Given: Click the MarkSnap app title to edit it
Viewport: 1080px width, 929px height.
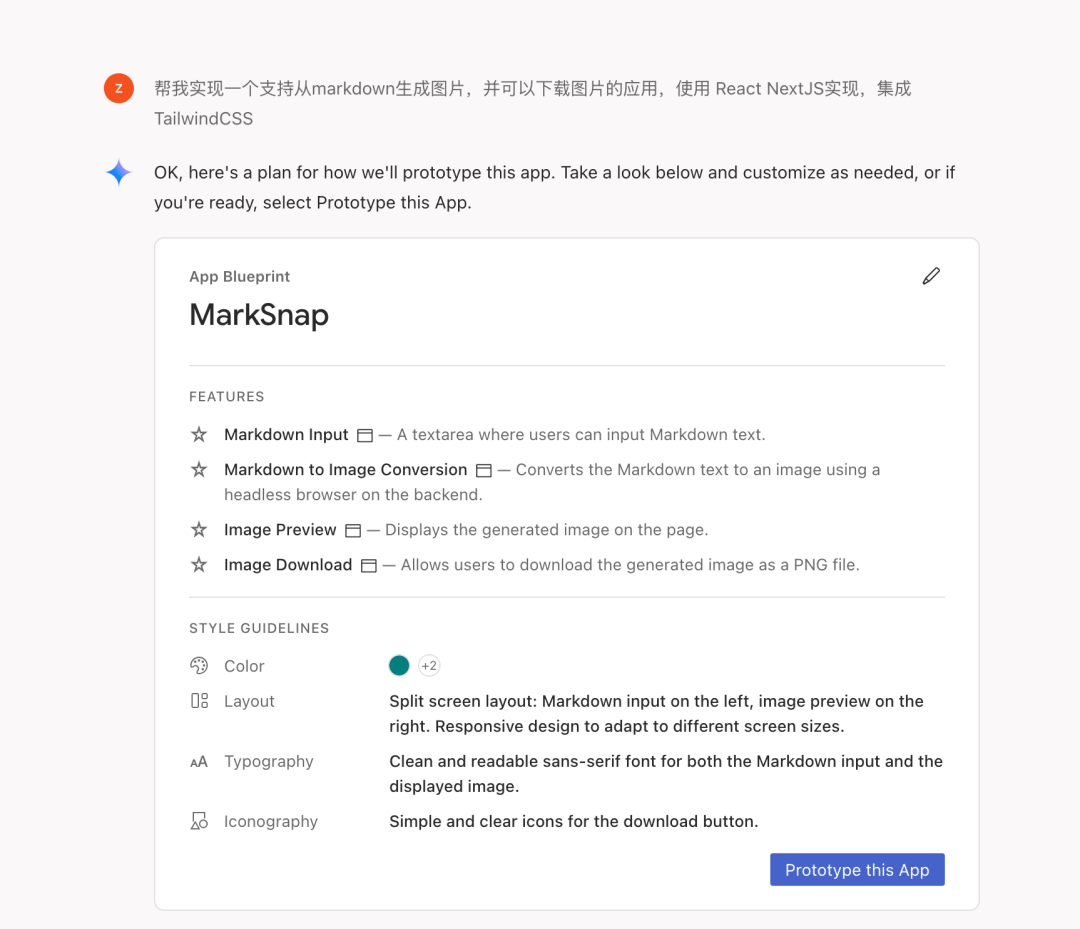Looking at the screenshot, I should 258,314.
